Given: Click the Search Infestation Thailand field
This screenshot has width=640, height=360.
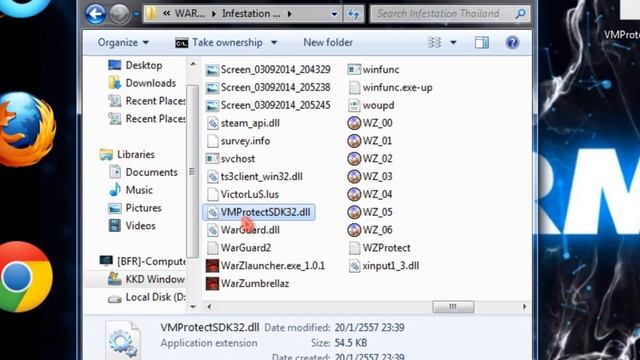Looking at the screenshot, I should [x=450, y=14].
